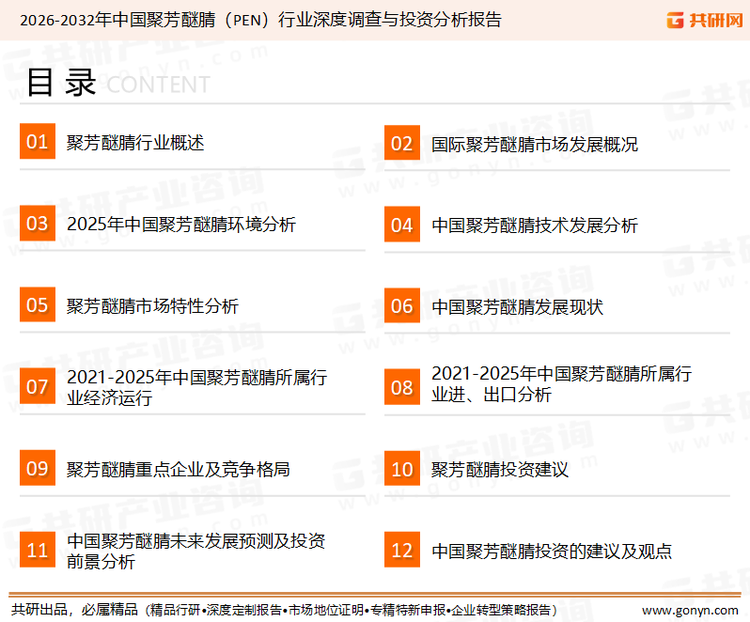
Task: Select 中国聚芳醚腈投资的建议及观点 entry
Action: (x=551, y=550)
